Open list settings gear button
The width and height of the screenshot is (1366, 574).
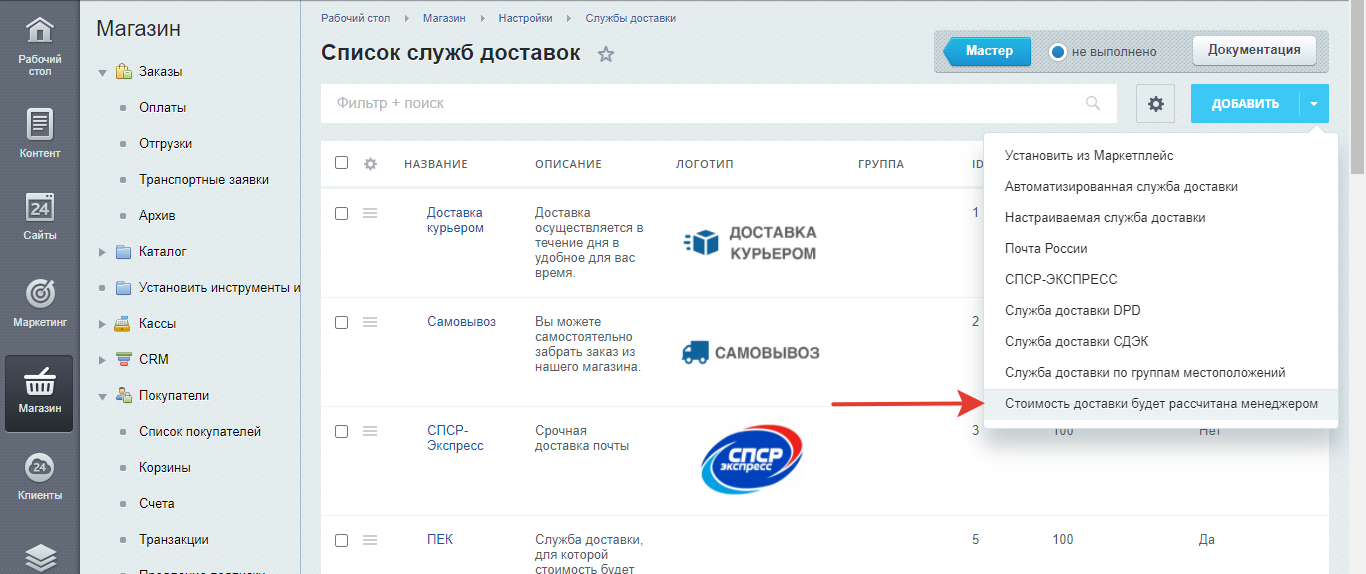1156,104
